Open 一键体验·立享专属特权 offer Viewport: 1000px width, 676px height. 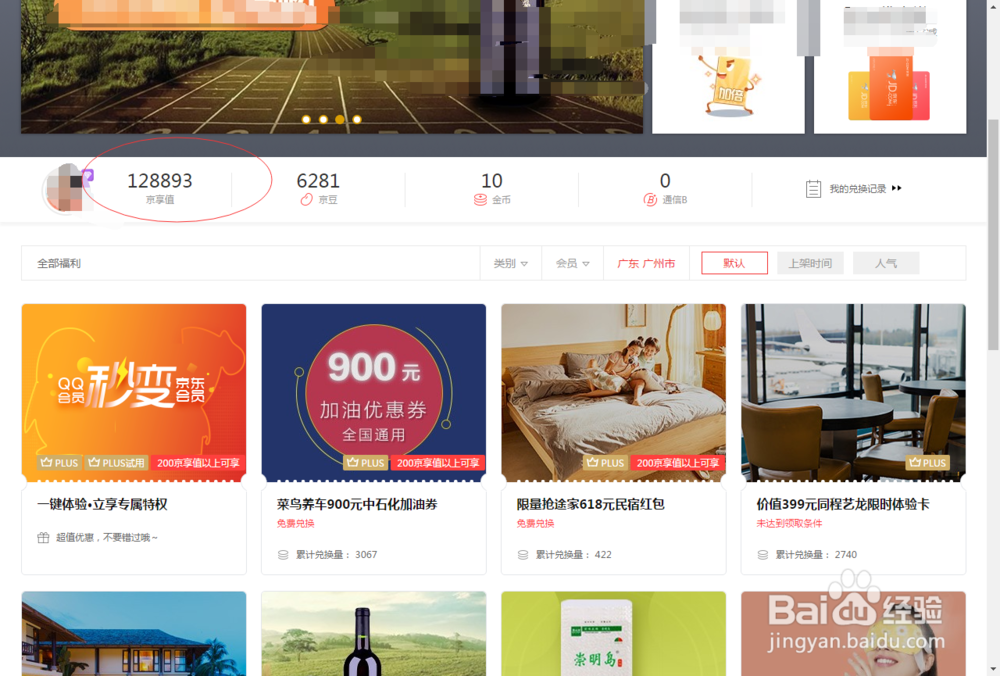102,504
